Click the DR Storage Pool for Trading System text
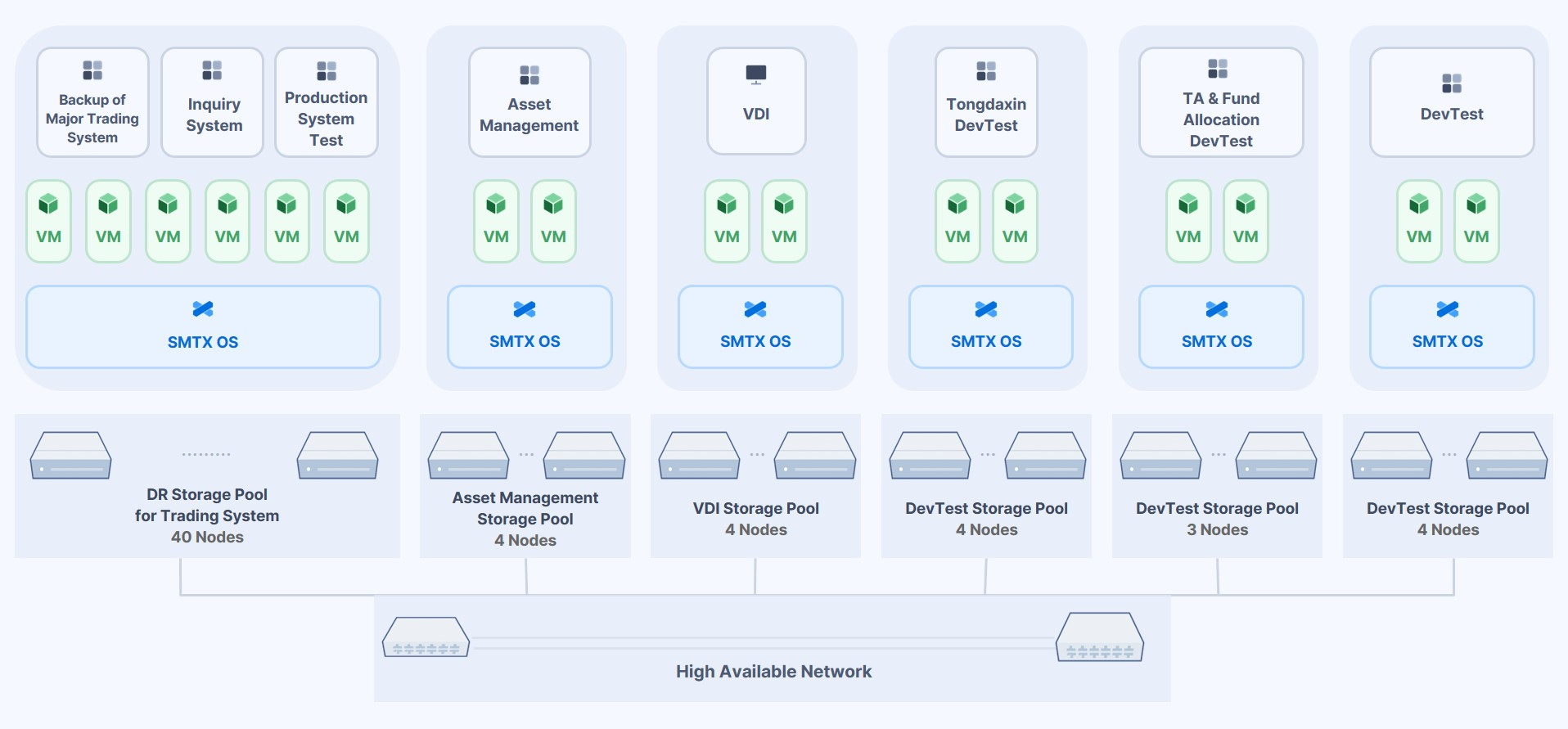Screen dimensions: 1568x729 point(207,505)
